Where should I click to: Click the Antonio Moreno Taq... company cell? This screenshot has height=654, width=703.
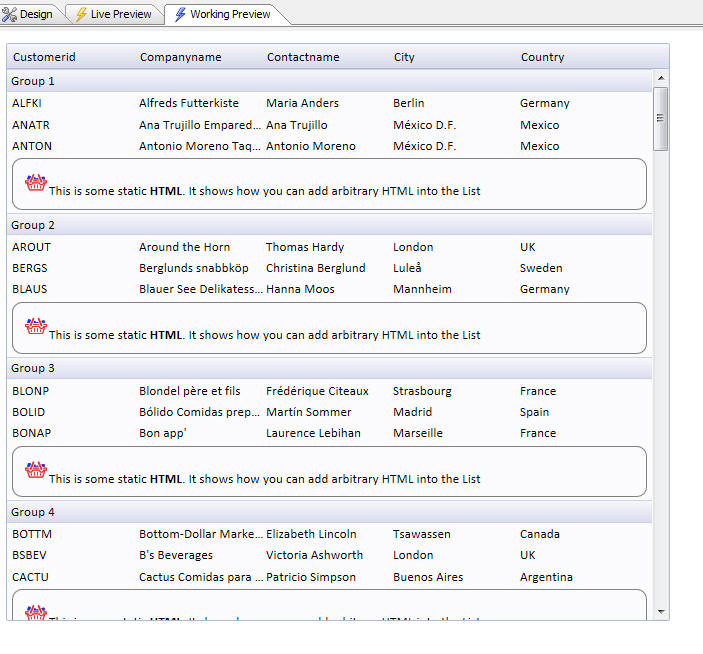click(x=200, y=146)
